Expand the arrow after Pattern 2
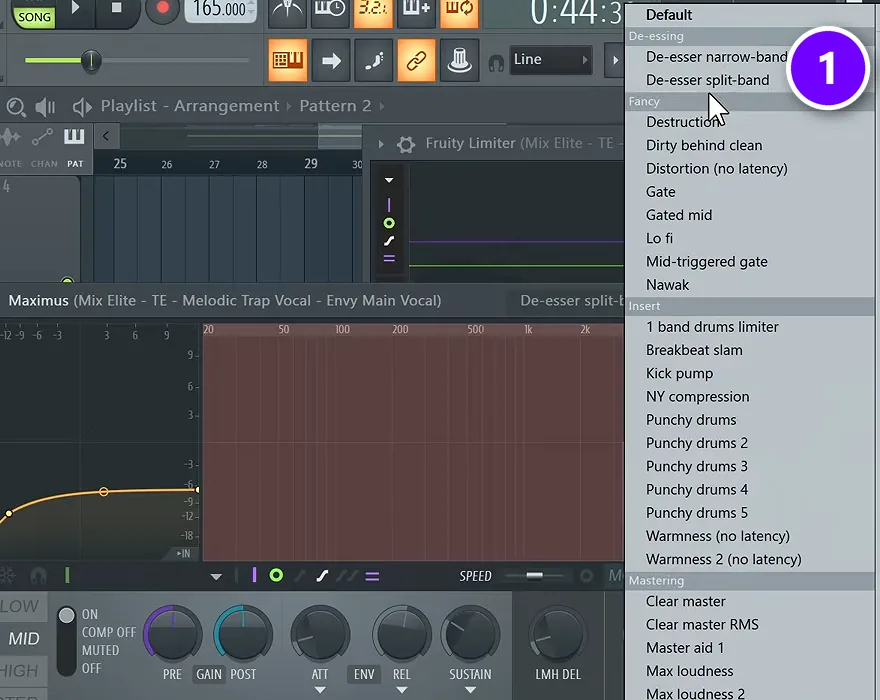This screenshot has width=880, height=700. (382, 106)
